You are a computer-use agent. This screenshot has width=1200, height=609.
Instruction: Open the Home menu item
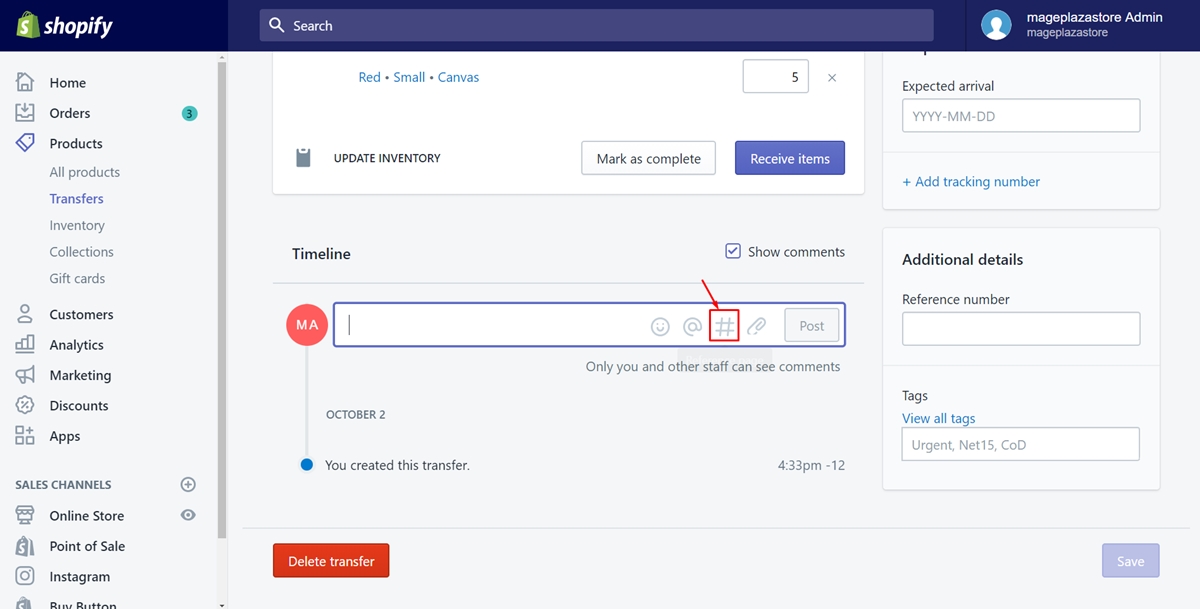click(x=68, y=83)
